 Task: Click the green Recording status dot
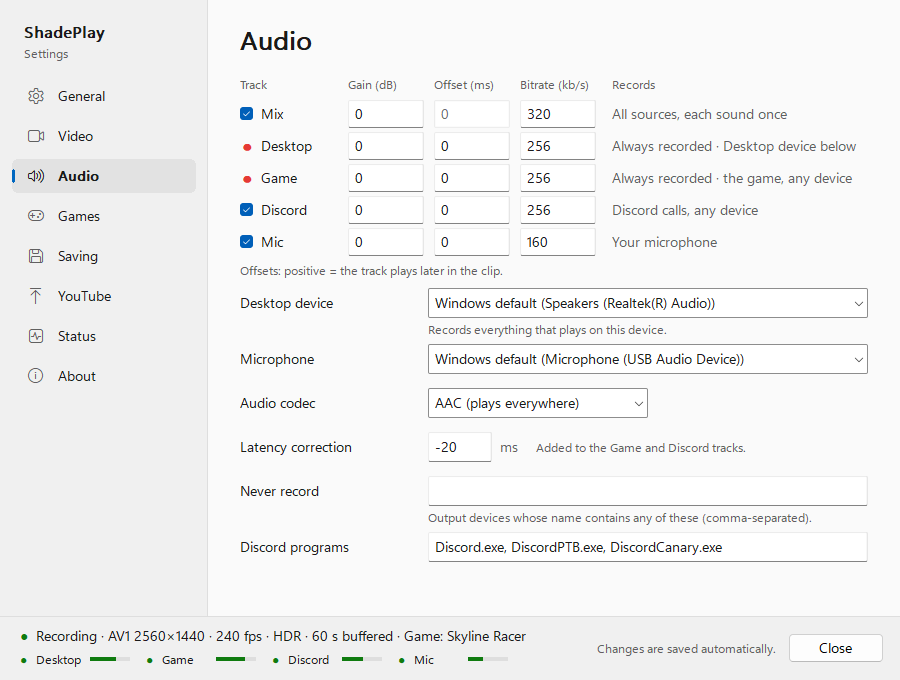click(x=24, y=637)
